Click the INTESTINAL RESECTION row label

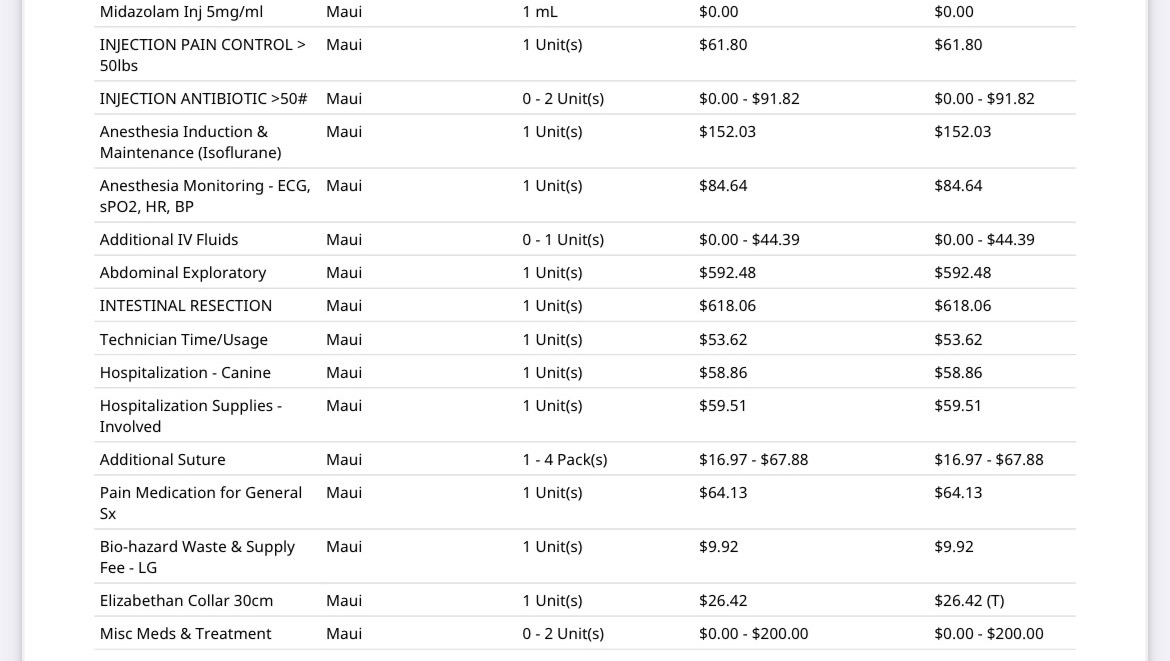pos(186,305)
